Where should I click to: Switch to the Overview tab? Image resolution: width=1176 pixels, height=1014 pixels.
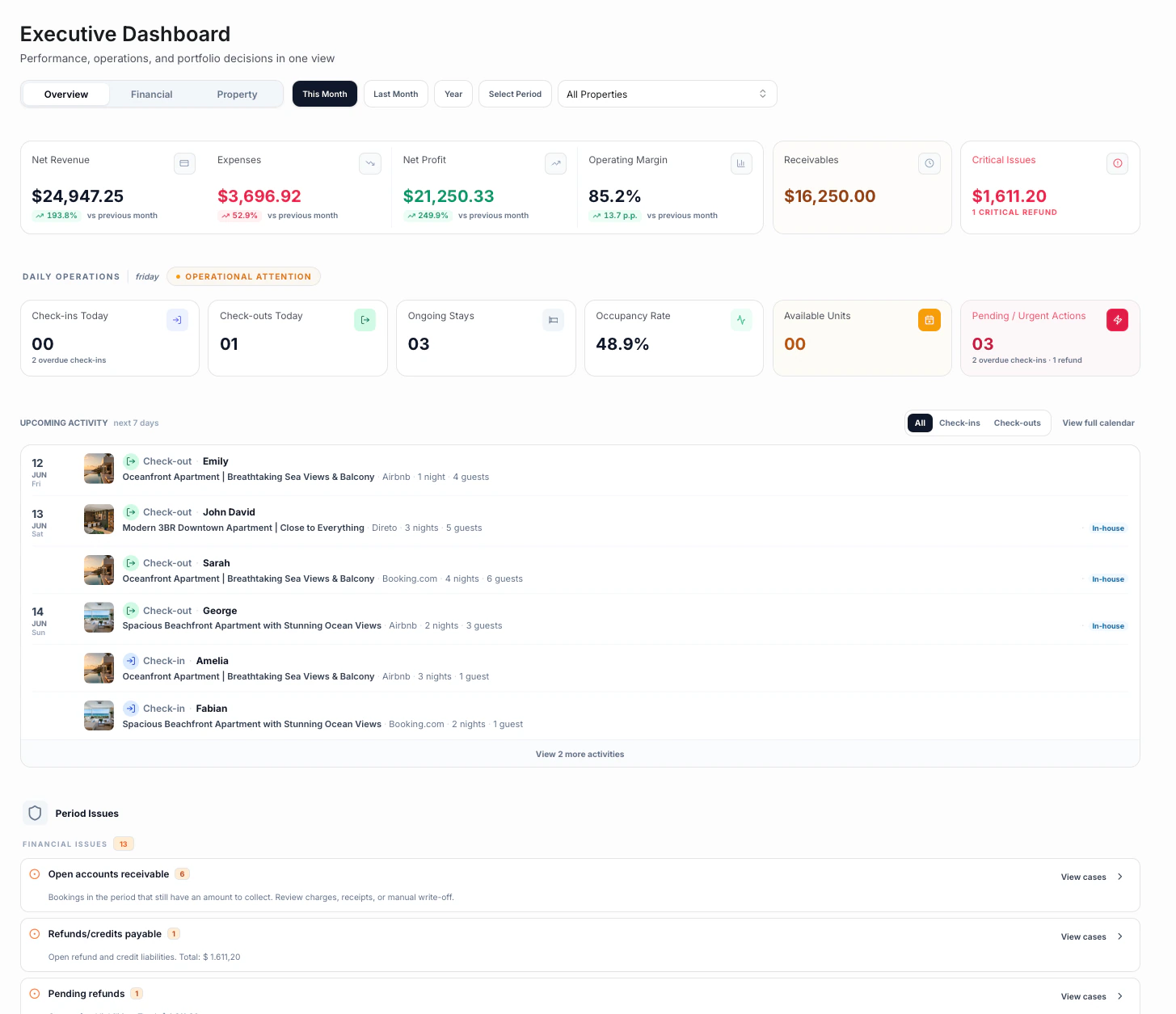[x=66, y=94]
